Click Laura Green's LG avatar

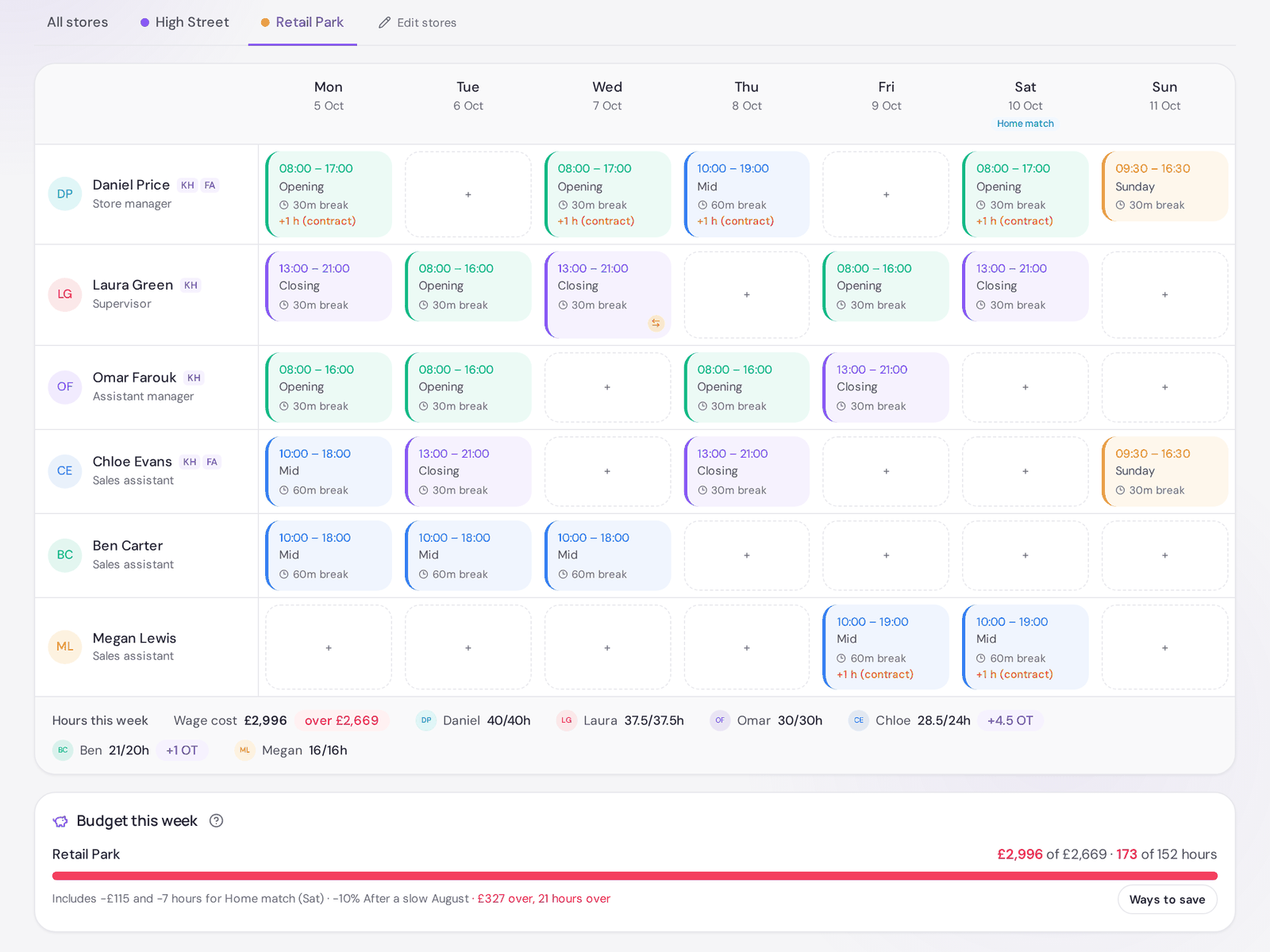point(65,294)
